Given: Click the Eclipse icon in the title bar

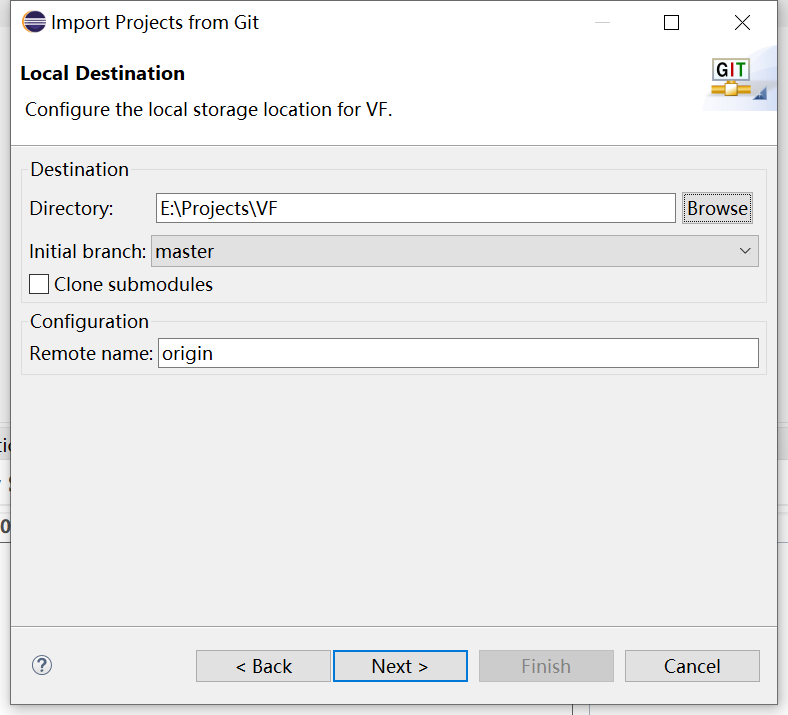Looking at the screenshot, I should click(33, 22).
